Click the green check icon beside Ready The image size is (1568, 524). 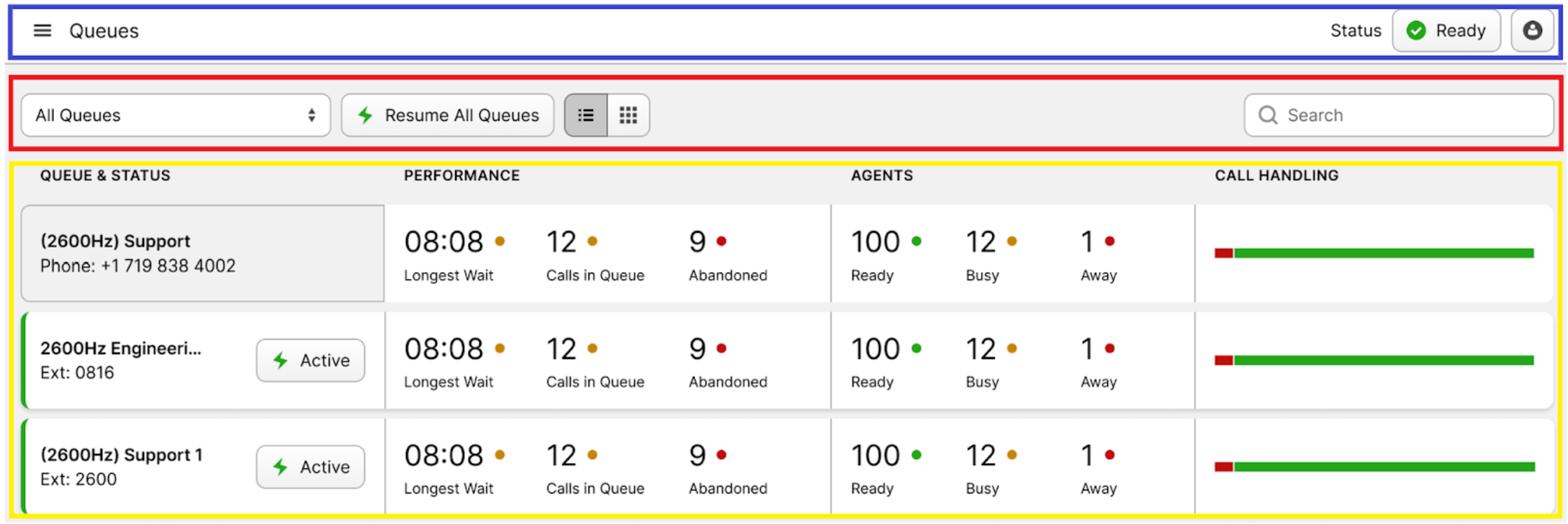click(x=1415, y=31)
